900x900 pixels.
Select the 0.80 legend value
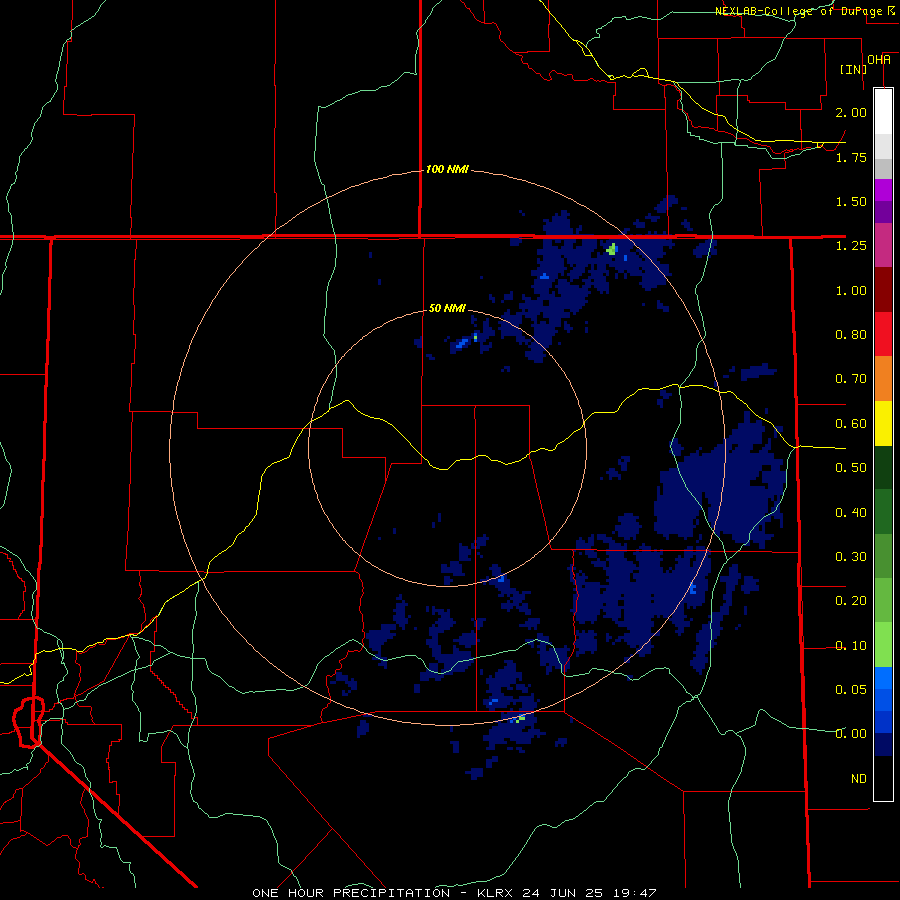[x=851, y=335]
